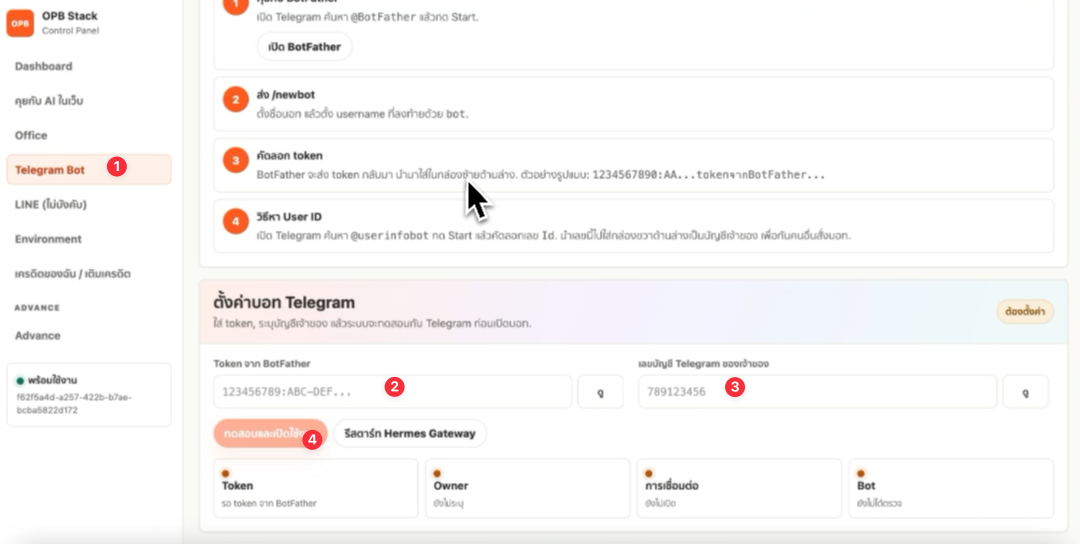Open the Dashboard page in sidebar

43,66
